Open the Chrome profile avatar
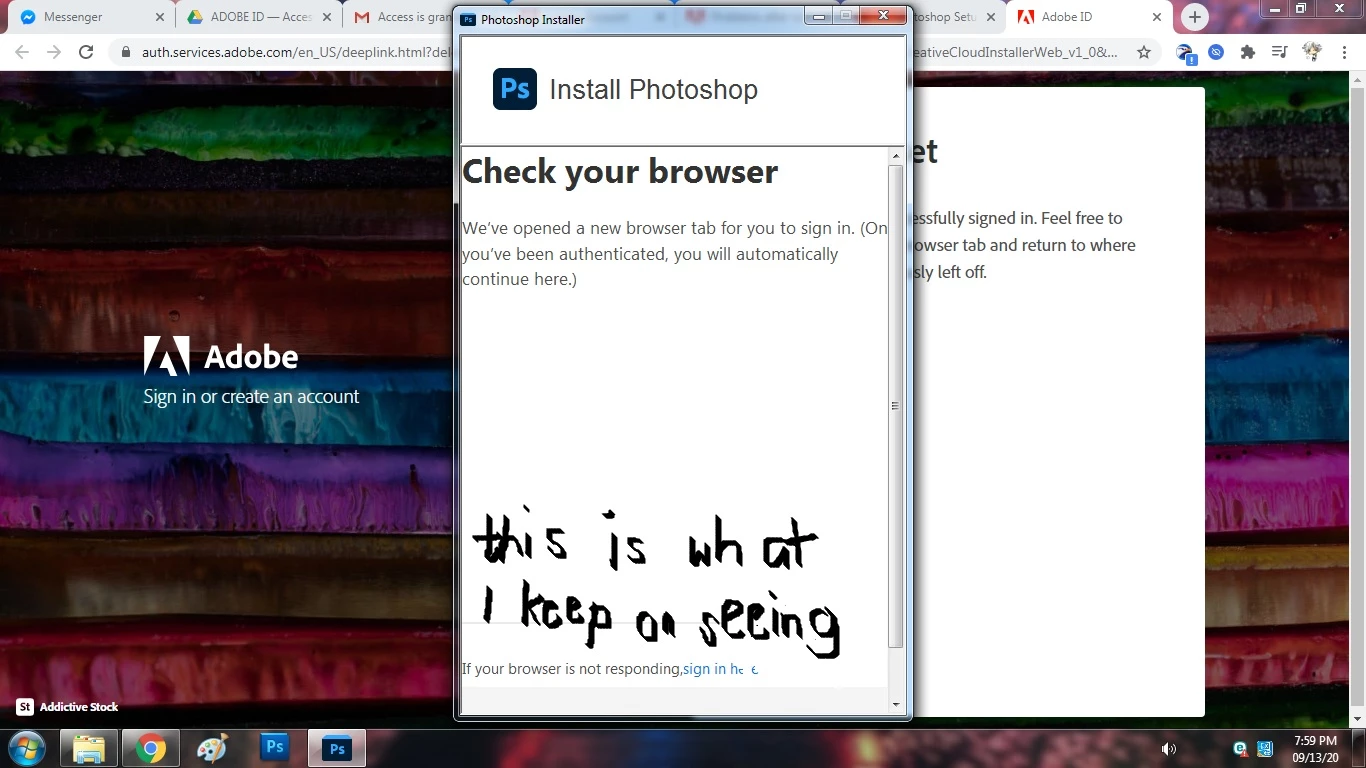This screenshot has height=768, width=1366. click(1311, 52)
